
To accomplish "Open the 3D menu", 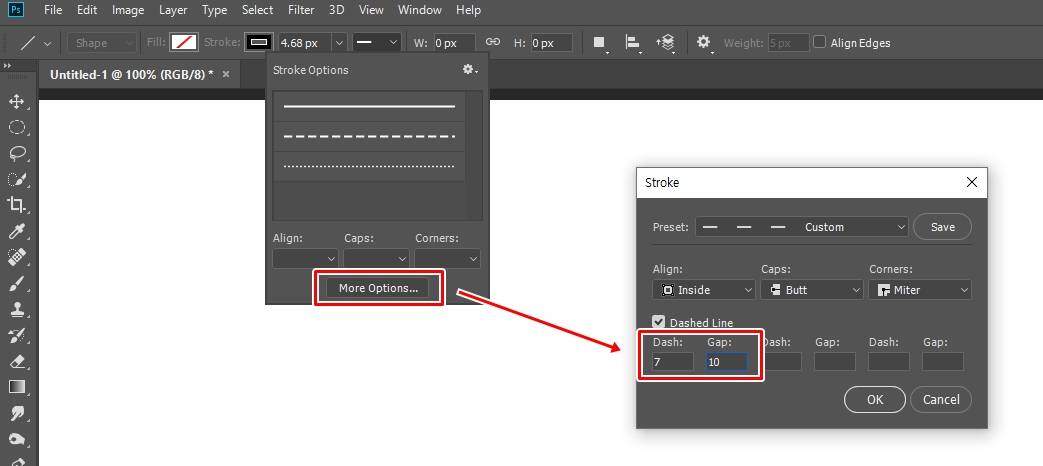I will coord(337,10).
